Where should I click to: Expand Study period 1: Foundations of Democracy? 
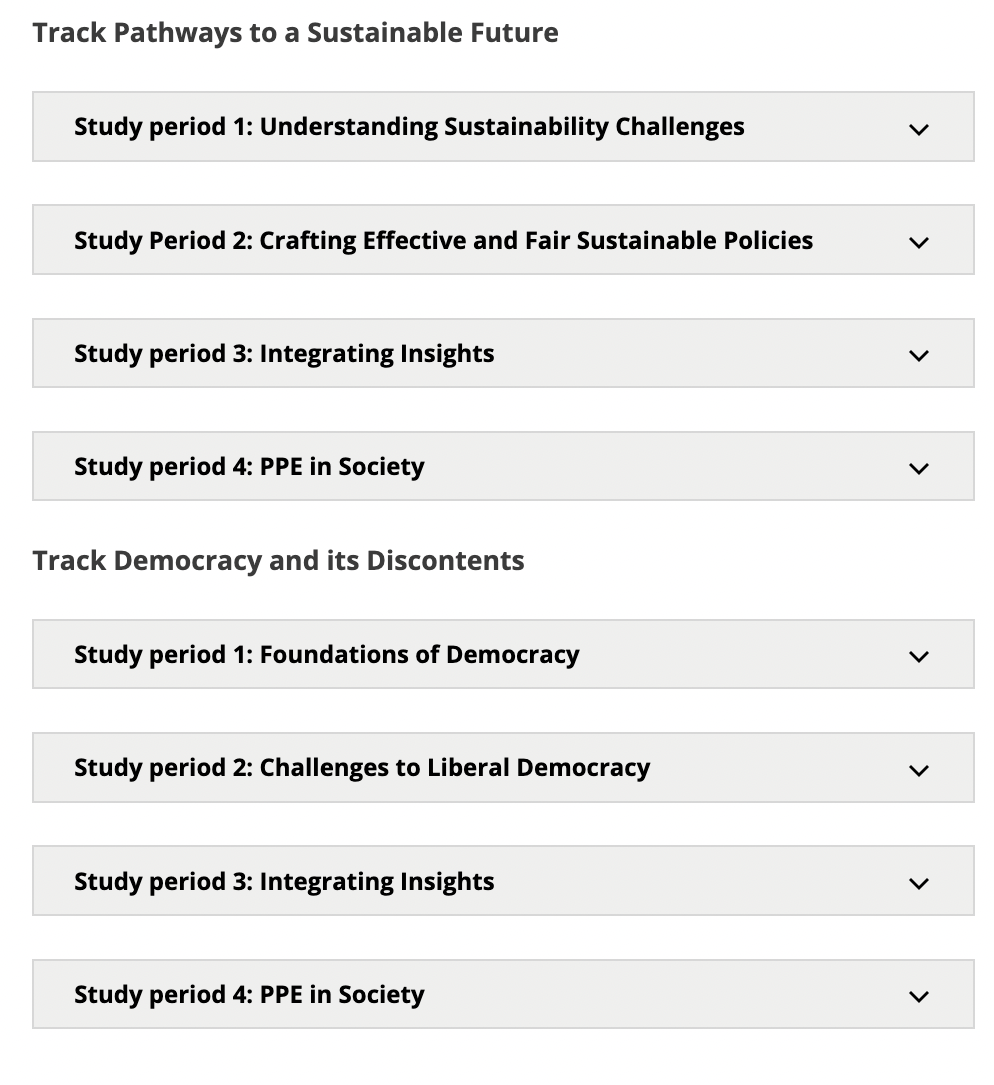(326, 654)
